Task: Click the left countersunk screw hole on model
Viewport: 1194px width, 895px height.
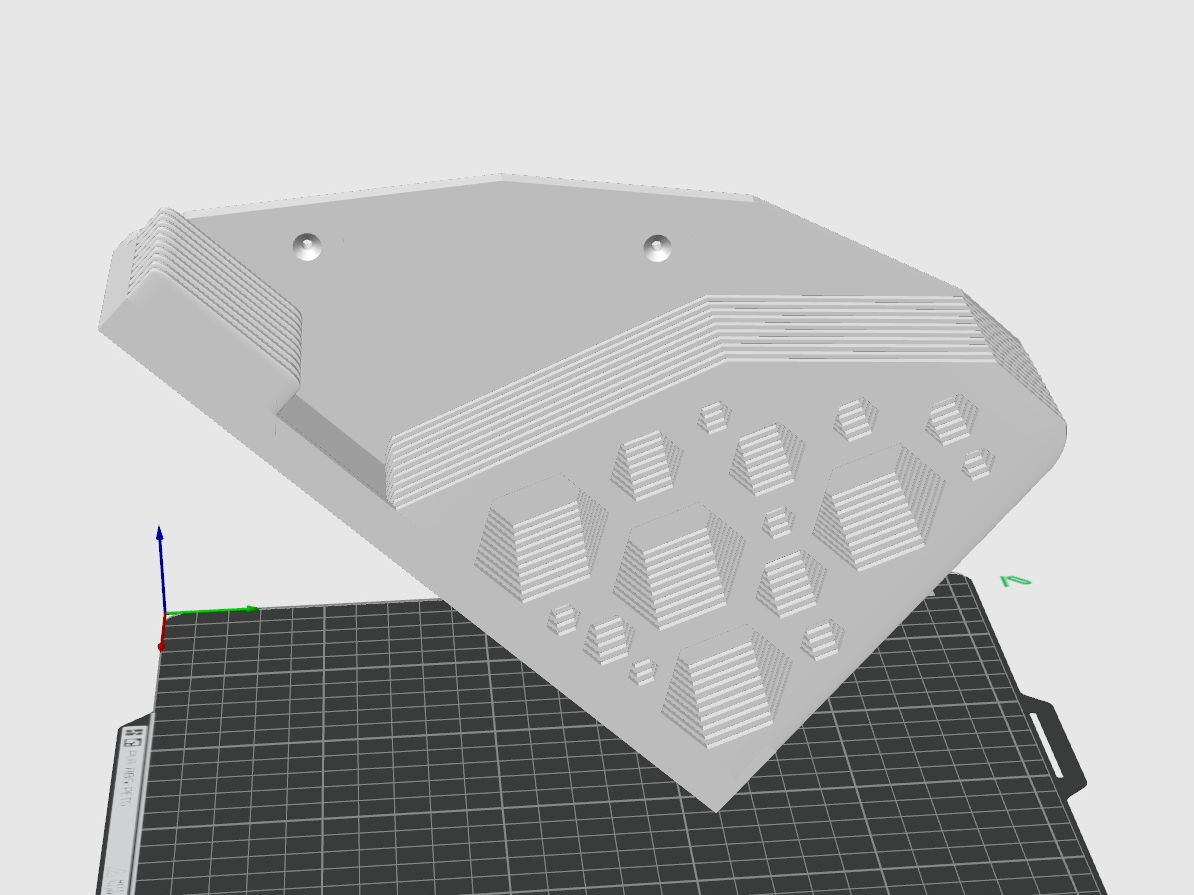Action: (x=307, y=248)
